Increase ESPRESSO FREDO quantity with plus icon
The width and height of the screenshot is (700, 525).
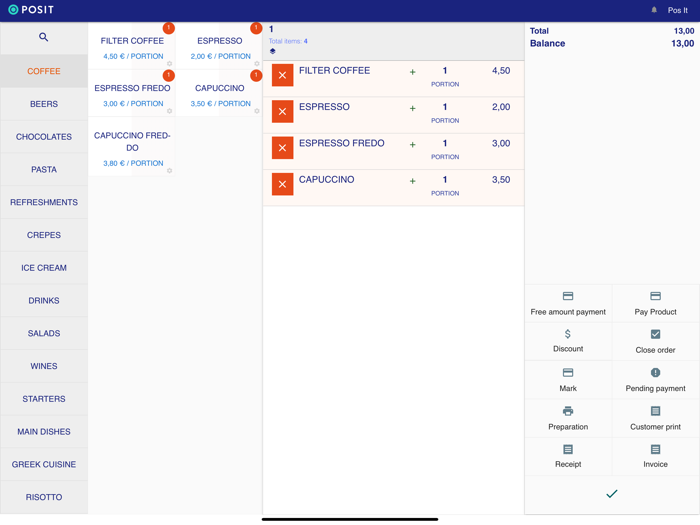coord(412,145)
